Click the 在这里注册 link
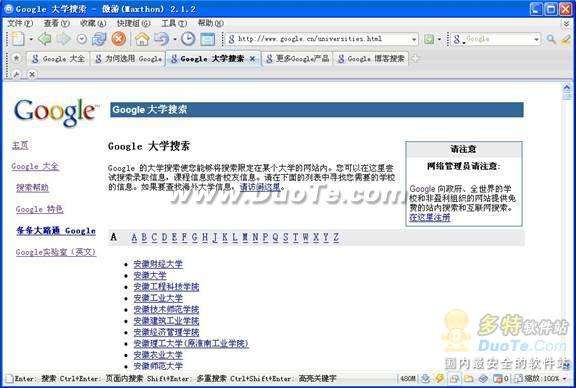Viewport: 576px width, 388px height. (x=430, y=218)
